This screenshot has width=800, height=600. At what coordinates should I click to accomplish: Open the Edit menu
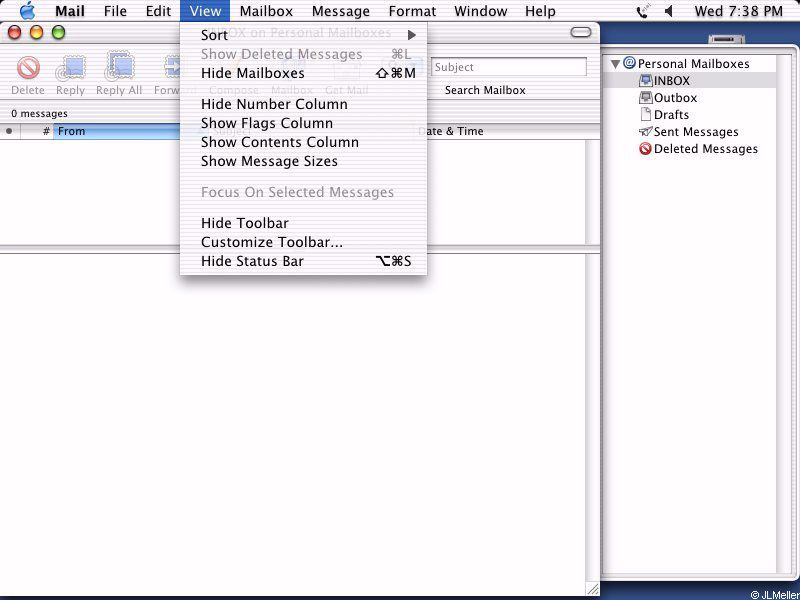click(158, 11)
